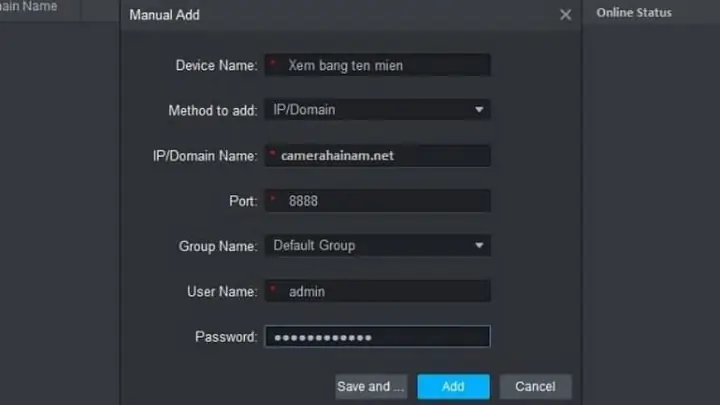Click the Add button
The image size is (720, 405).
(x=453, y=386)
